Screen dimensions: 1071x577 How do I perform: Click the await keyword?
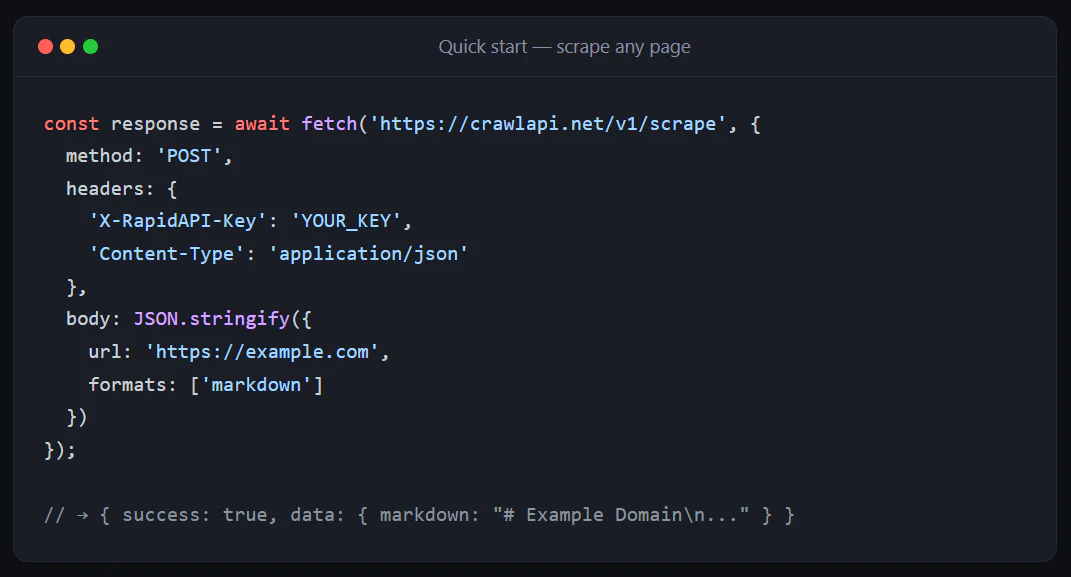point(262,123)
